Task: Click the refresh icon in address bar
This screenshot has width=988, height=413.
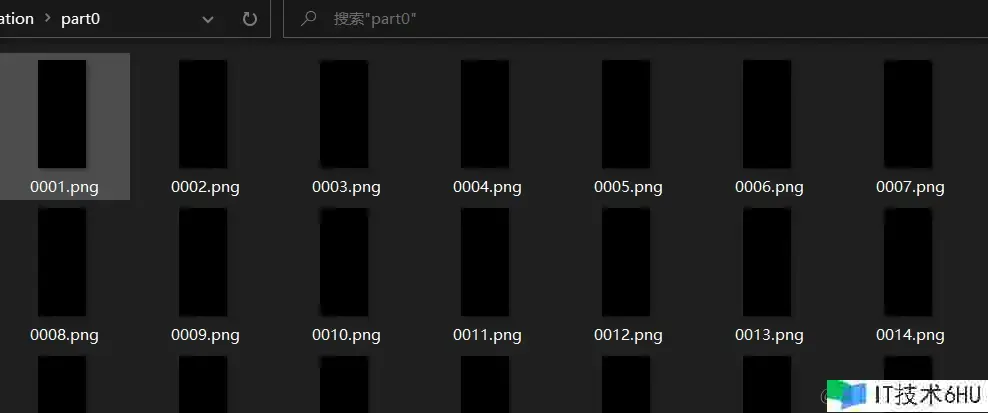Action: coord(250,19)
